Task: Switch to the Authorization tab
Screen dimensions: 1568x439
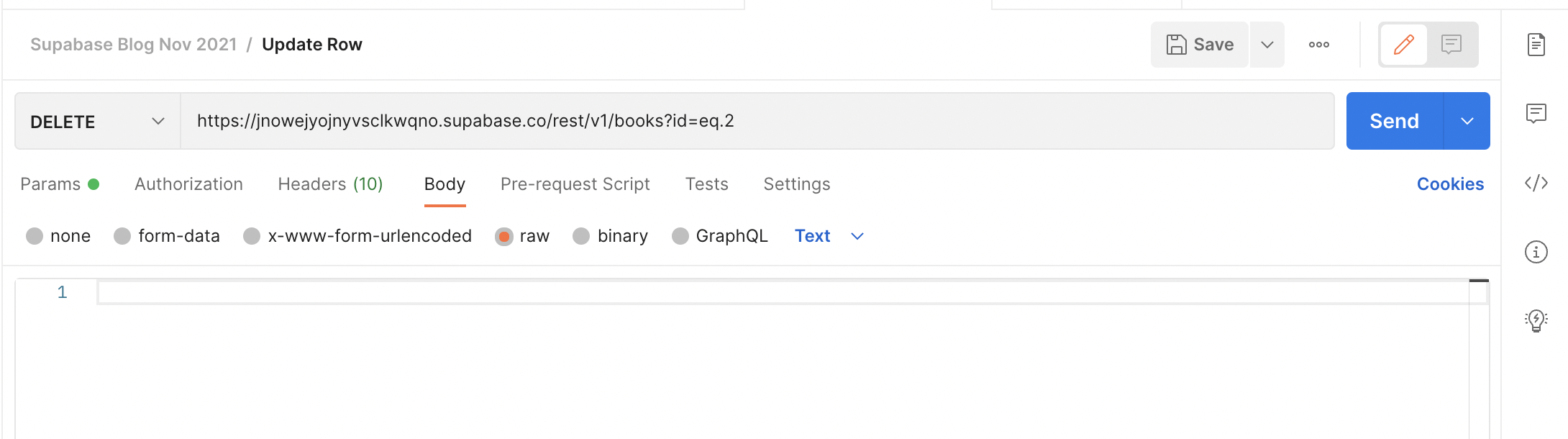Action: point(188,184)
